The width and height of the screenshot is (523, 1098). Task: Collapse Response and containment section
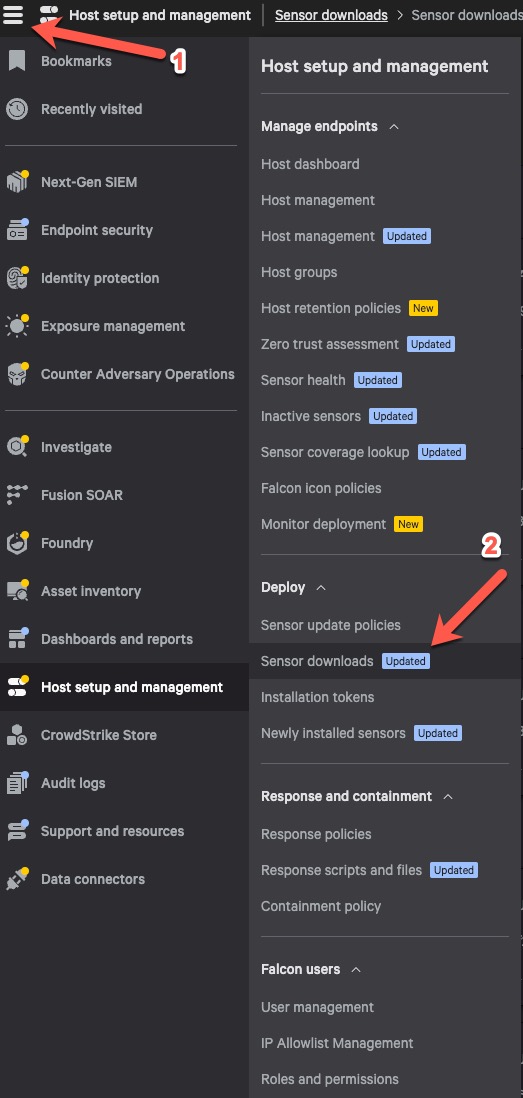click(449, 797)
